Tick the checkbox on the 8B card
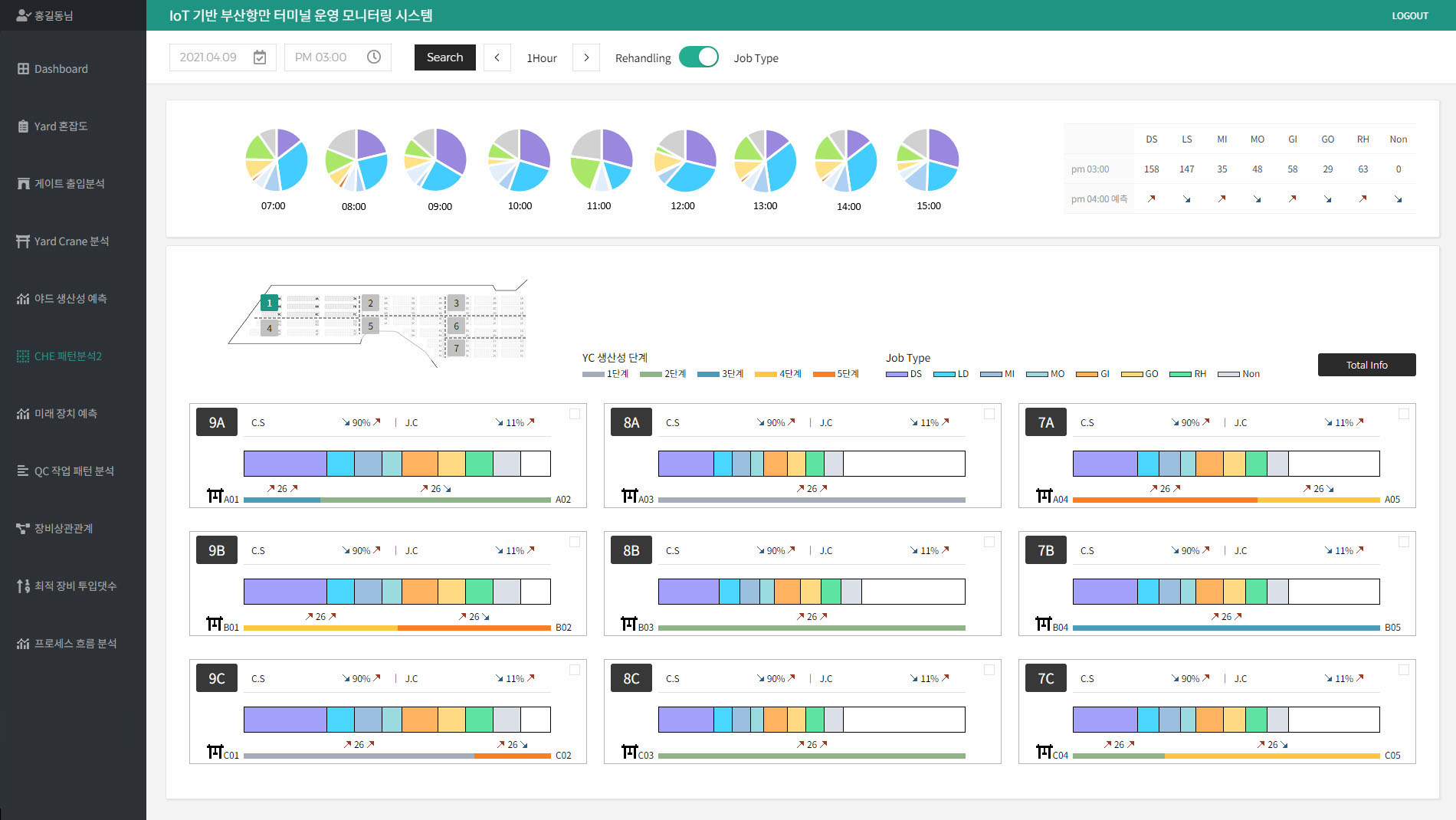 [989, 542]
